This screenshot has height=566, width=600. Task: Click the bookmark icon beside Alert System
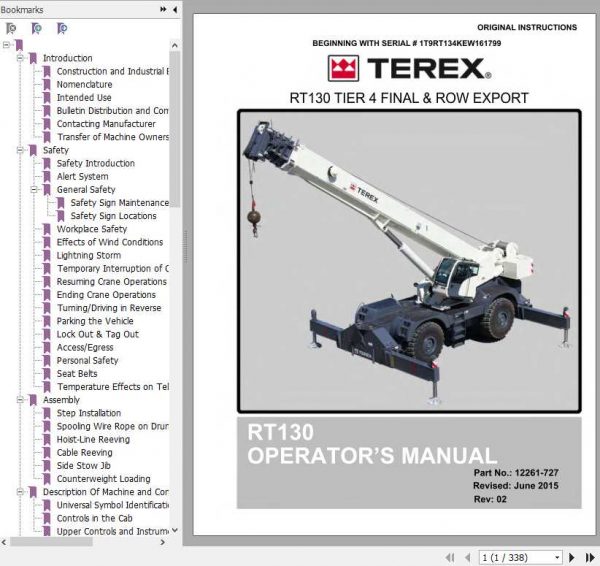click(47, 177)
